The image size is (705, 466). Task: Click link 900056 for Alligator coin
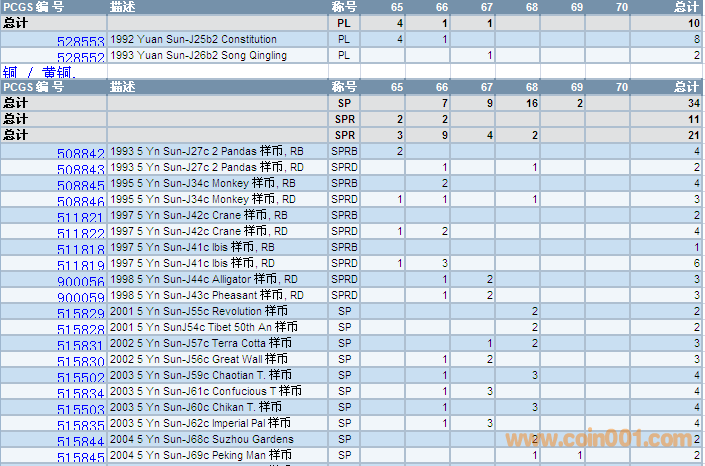point(80,282)
